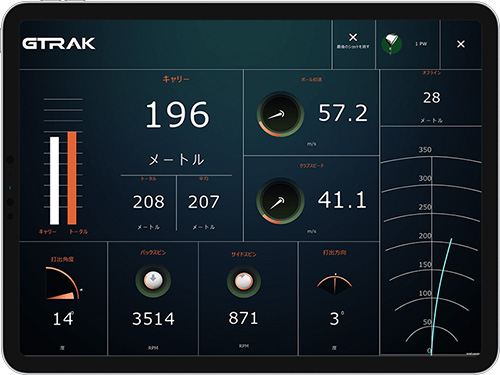Click the average distance value 207
This screenshot has width=500, height=375.
point(204,202)
